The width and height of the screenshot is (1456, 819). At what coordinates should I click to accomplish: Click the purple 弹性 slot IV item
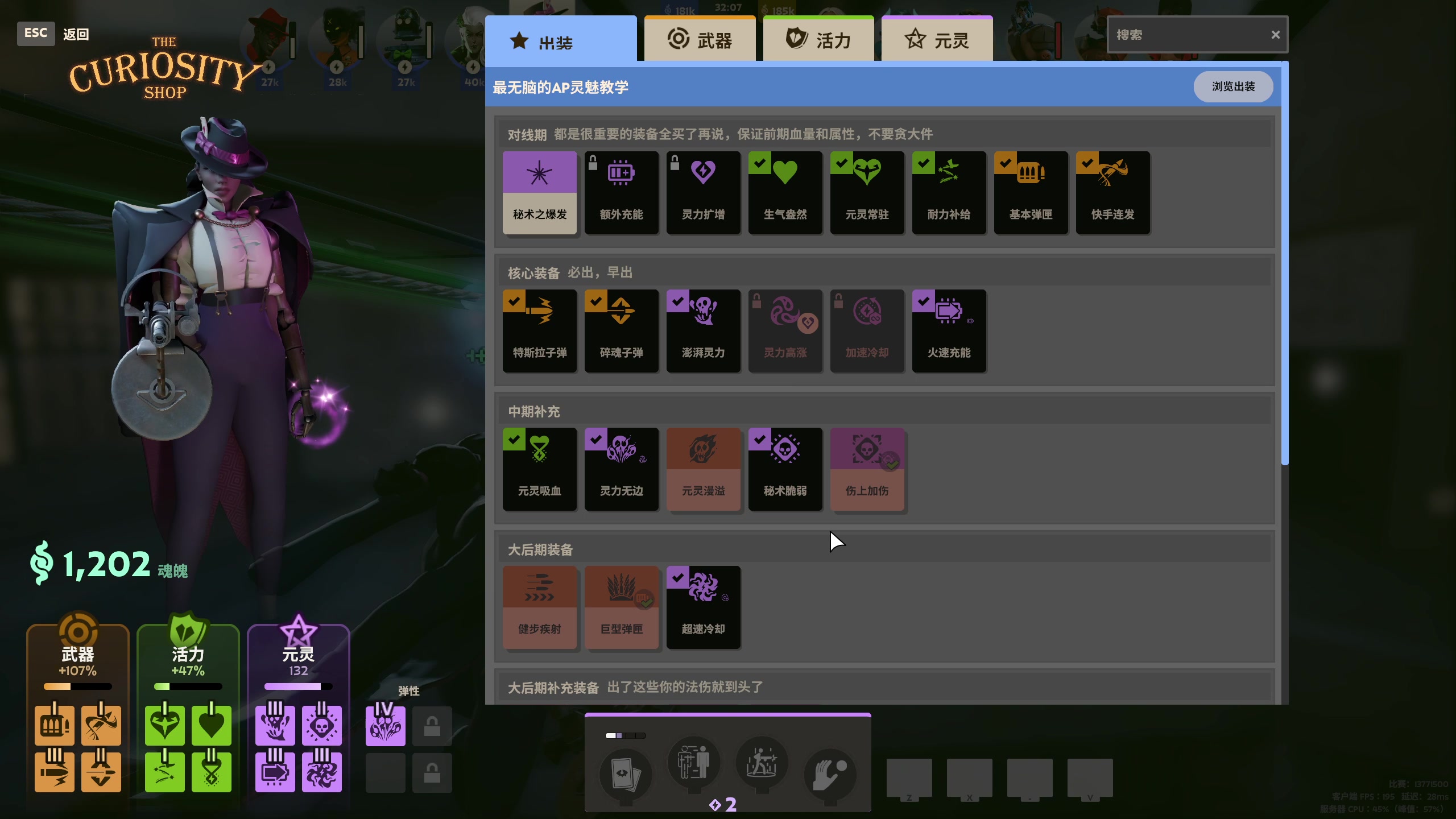pyautogui.click(x=385, y=725)
